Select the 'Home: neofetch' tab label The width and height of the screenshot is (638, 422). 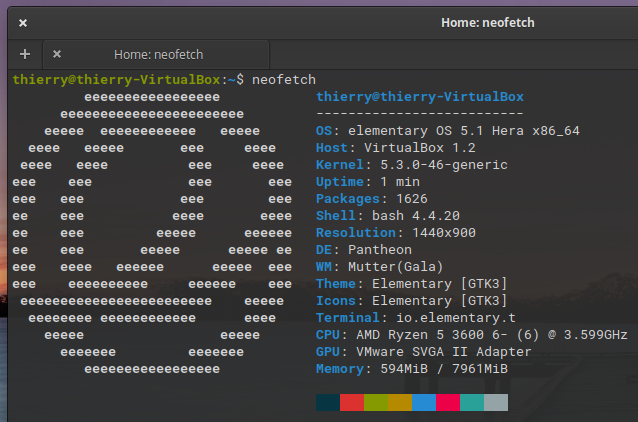click(x=160, y=54)
